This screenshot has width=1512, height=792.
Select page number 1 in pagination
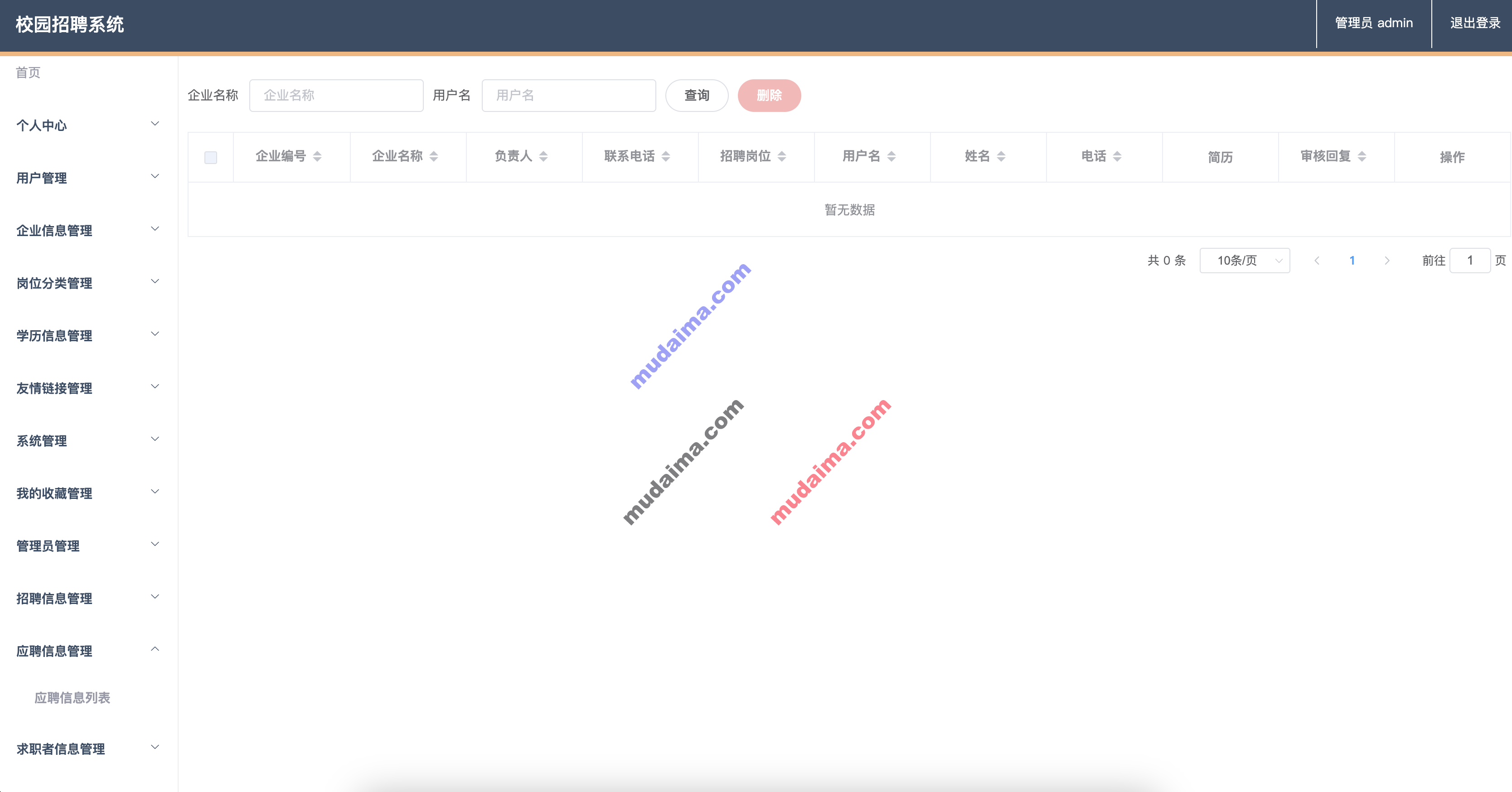(x=1352, y=261)
